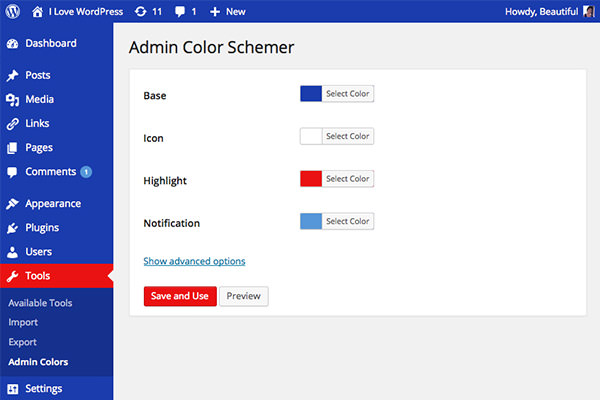Viewport: 600px width, 400px height.
Task: Click the Comments speech bubble sidebar icon
Action: click(x=12, y=172)
